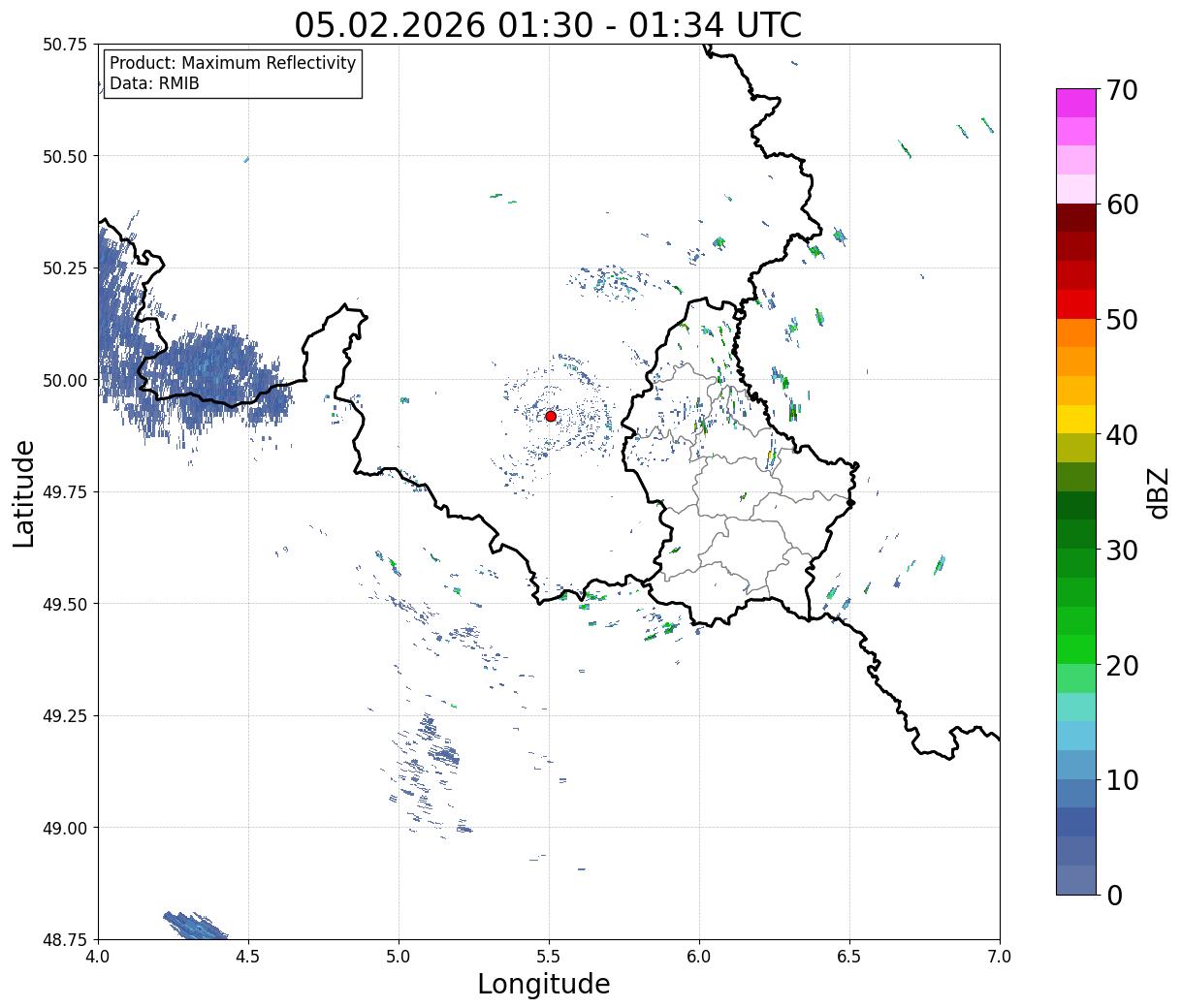
Task: Click the sky blue colorbar segment near 13
Action: (1076, 736)
